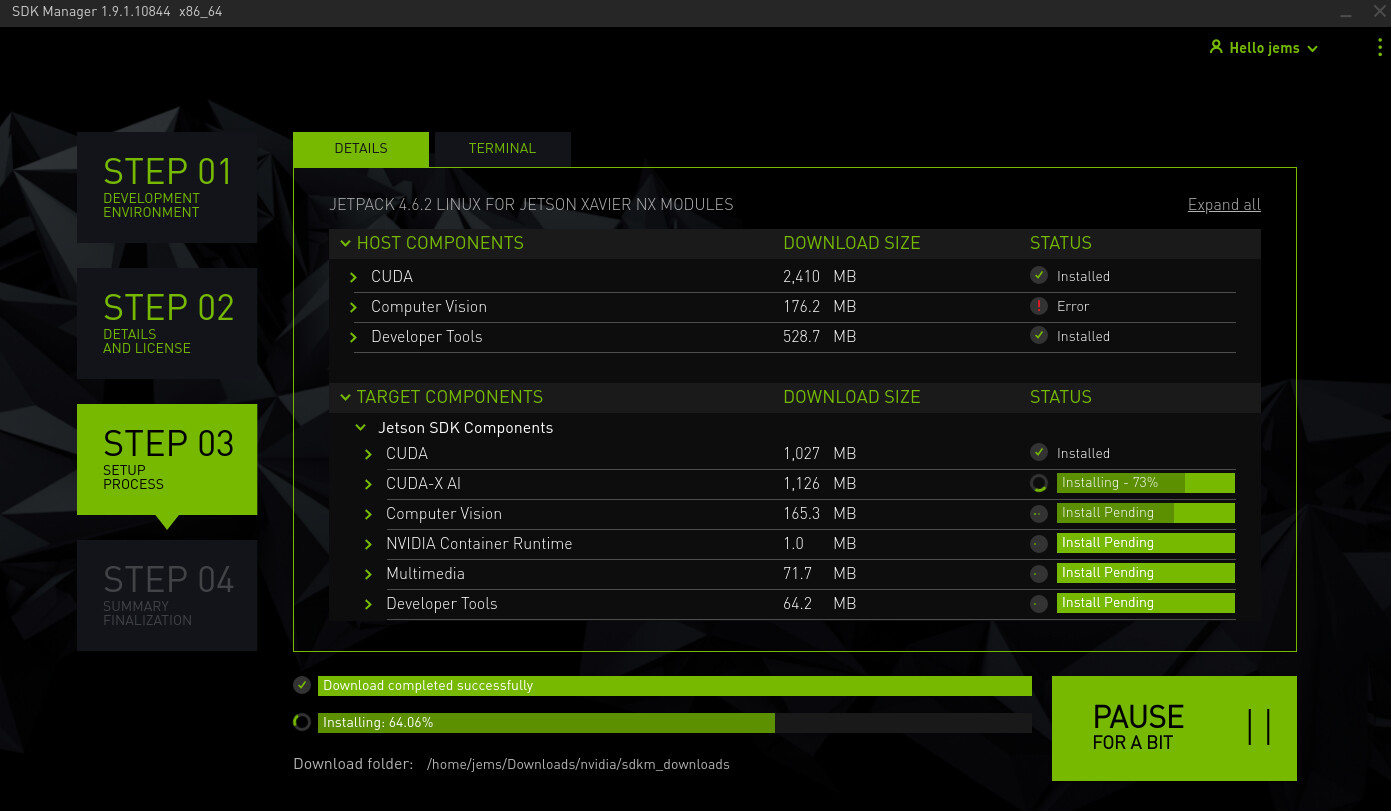Open the Hello jems account dropdown
Screen dimensions: 1391x811
(x=1264, y=48)
